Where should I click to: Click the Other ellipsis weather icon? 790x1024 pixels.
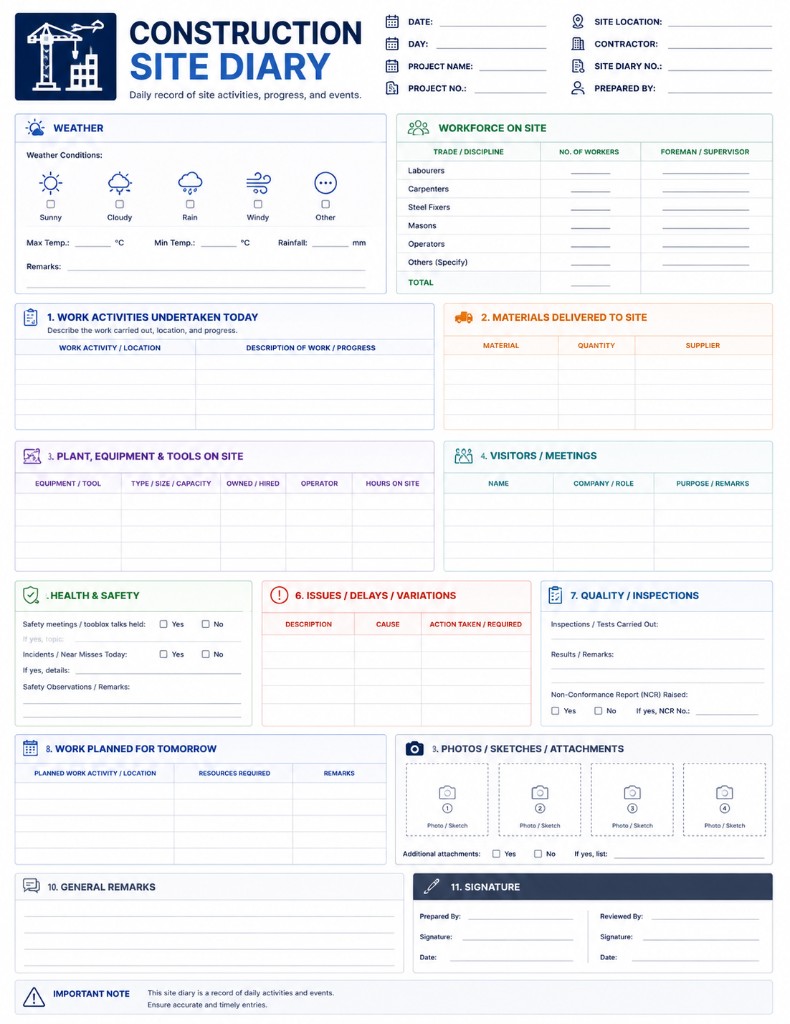(325, 184)
